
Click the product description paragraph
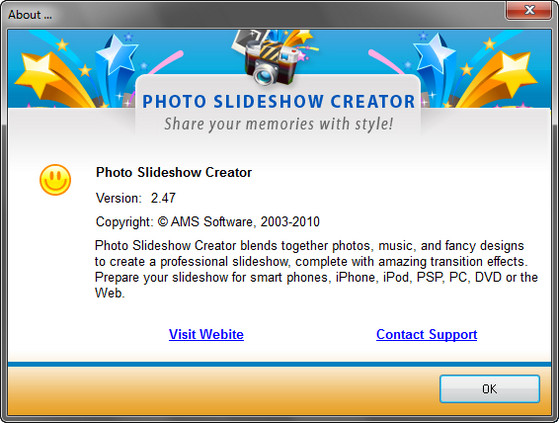pyautogui.click(x=316, y=269)
